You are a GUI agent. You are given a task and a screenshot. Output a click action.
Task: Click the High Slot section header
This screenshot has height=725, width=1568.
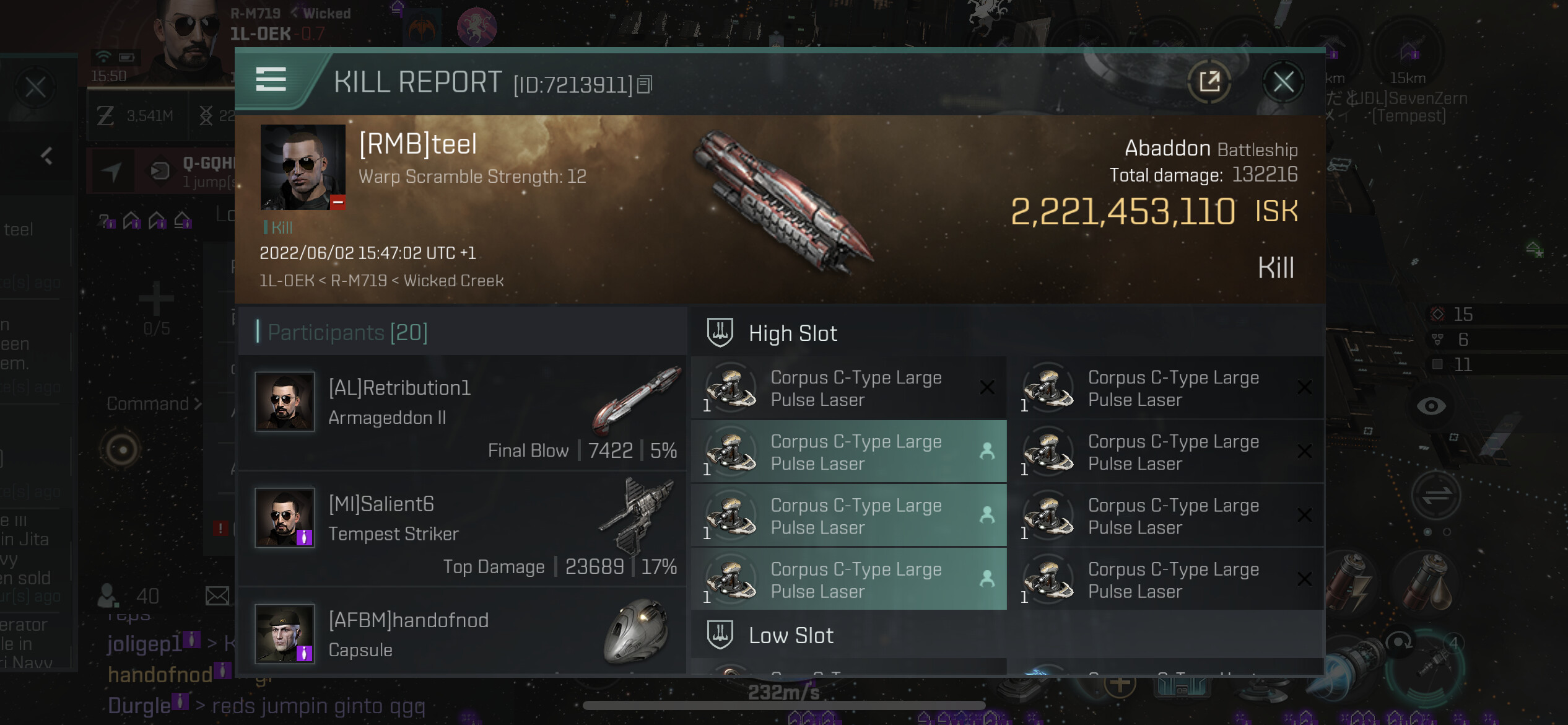tap(792, 333)
